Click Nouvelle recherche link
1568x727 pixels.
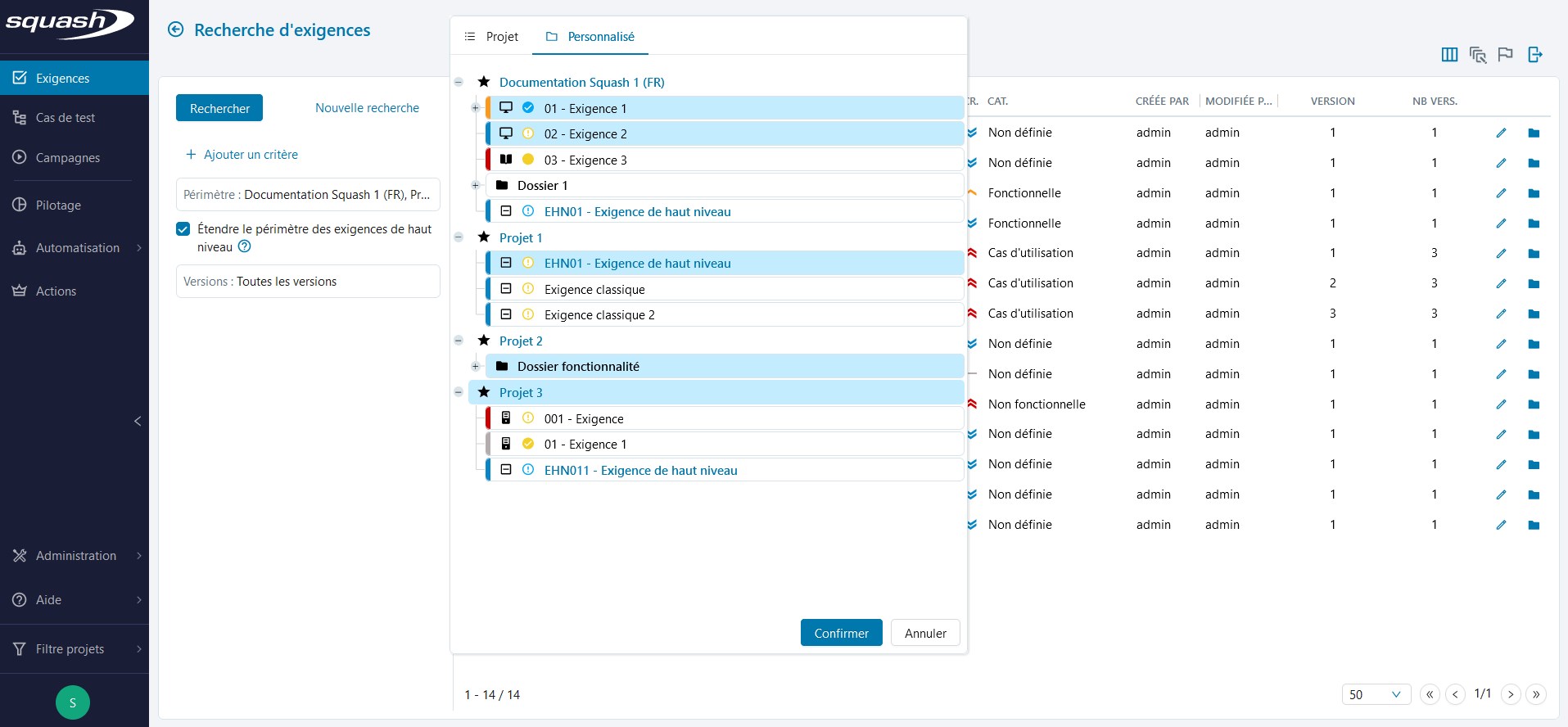click(367, 108)
